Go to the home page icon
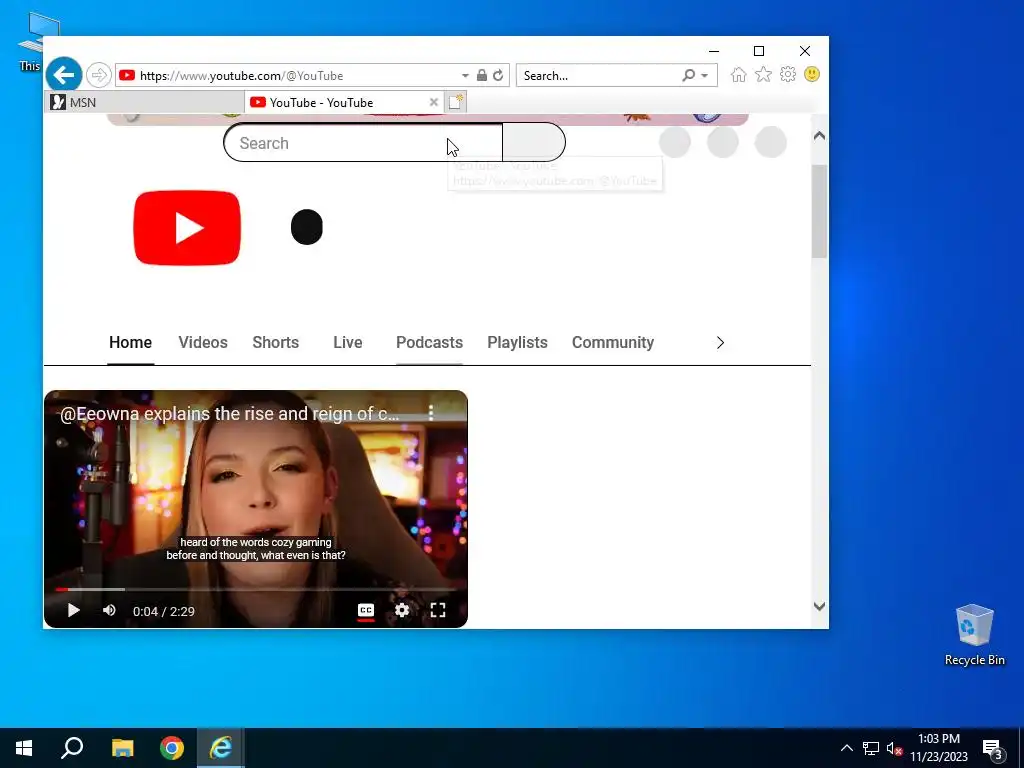This screenshot has height=768, width=1024. click(739, 74)
